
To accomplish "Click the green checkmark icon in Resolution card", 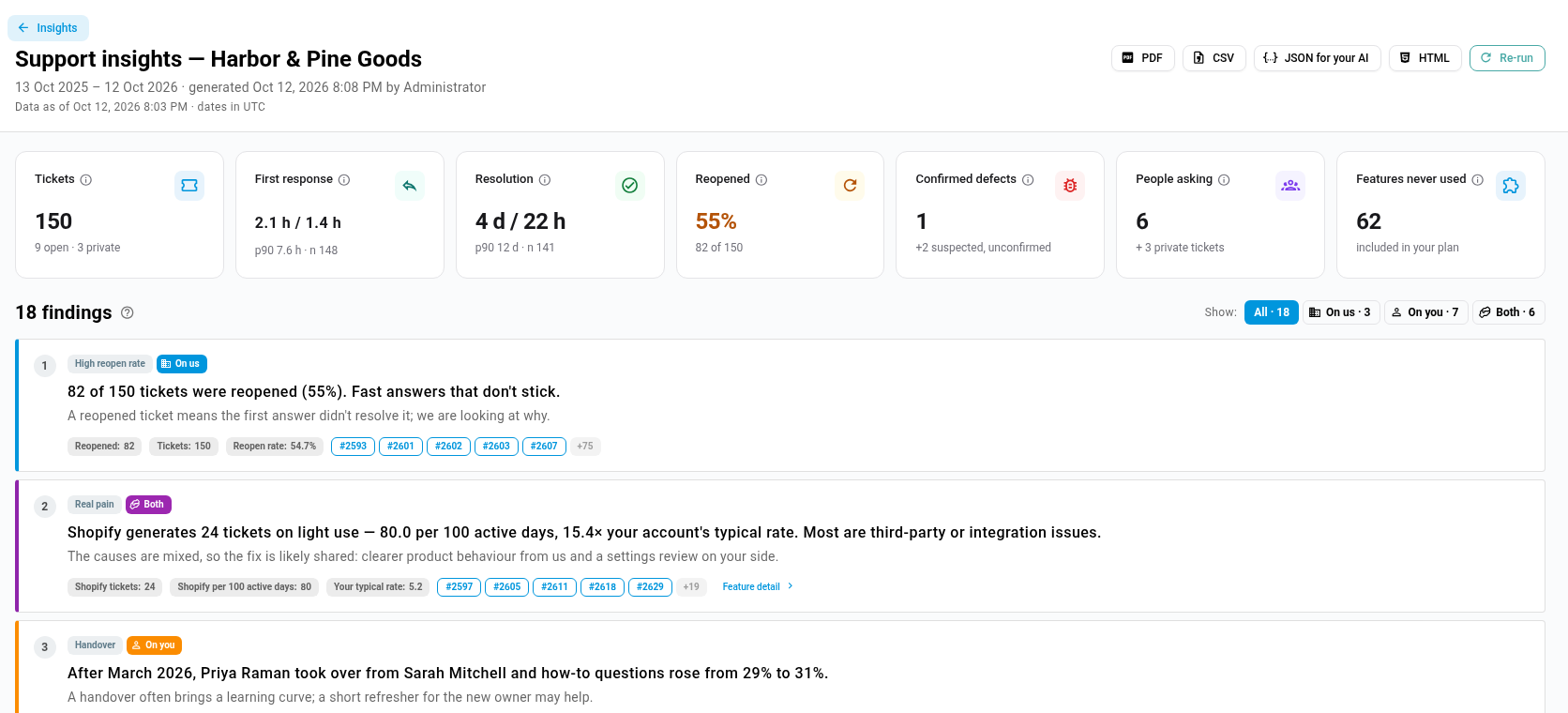I will [x=630, y=186].
